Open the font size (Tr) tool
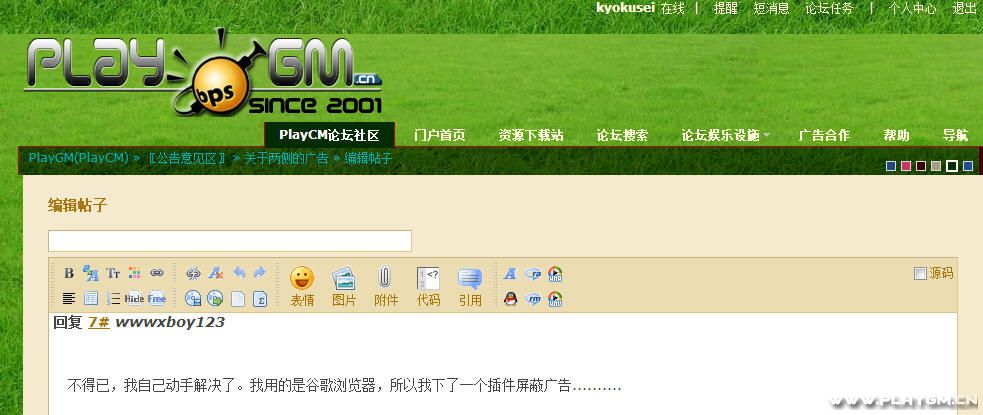 [113, 273]
